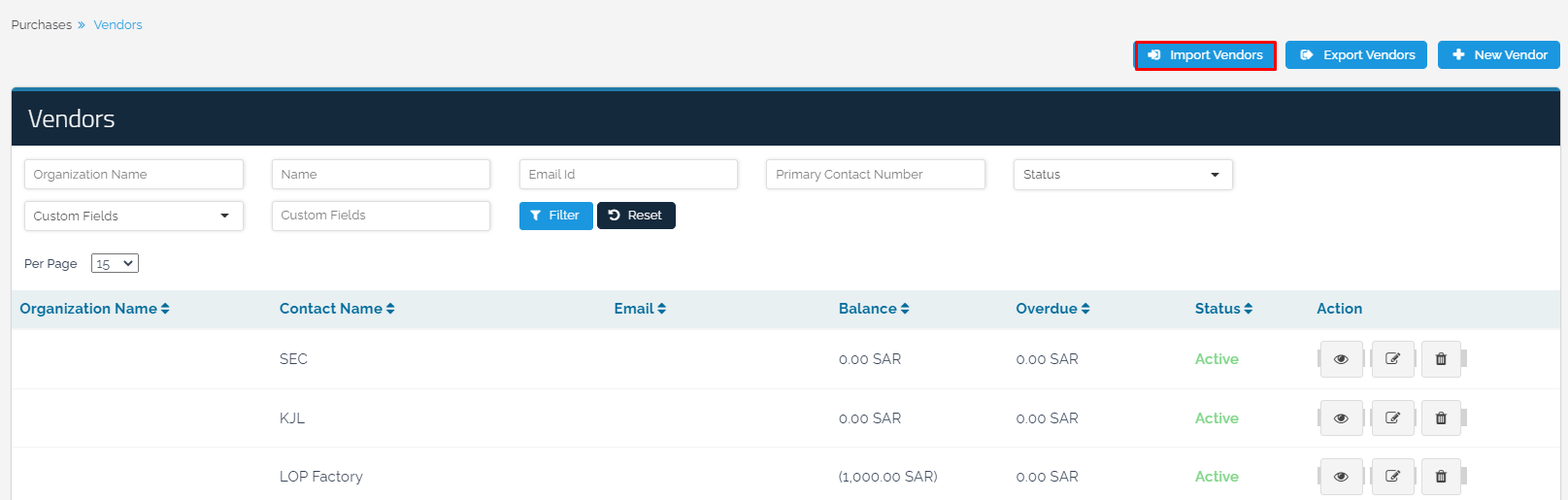View KJL vendor details with eye icon
Screen dimensions: 1568x500
1341,418
